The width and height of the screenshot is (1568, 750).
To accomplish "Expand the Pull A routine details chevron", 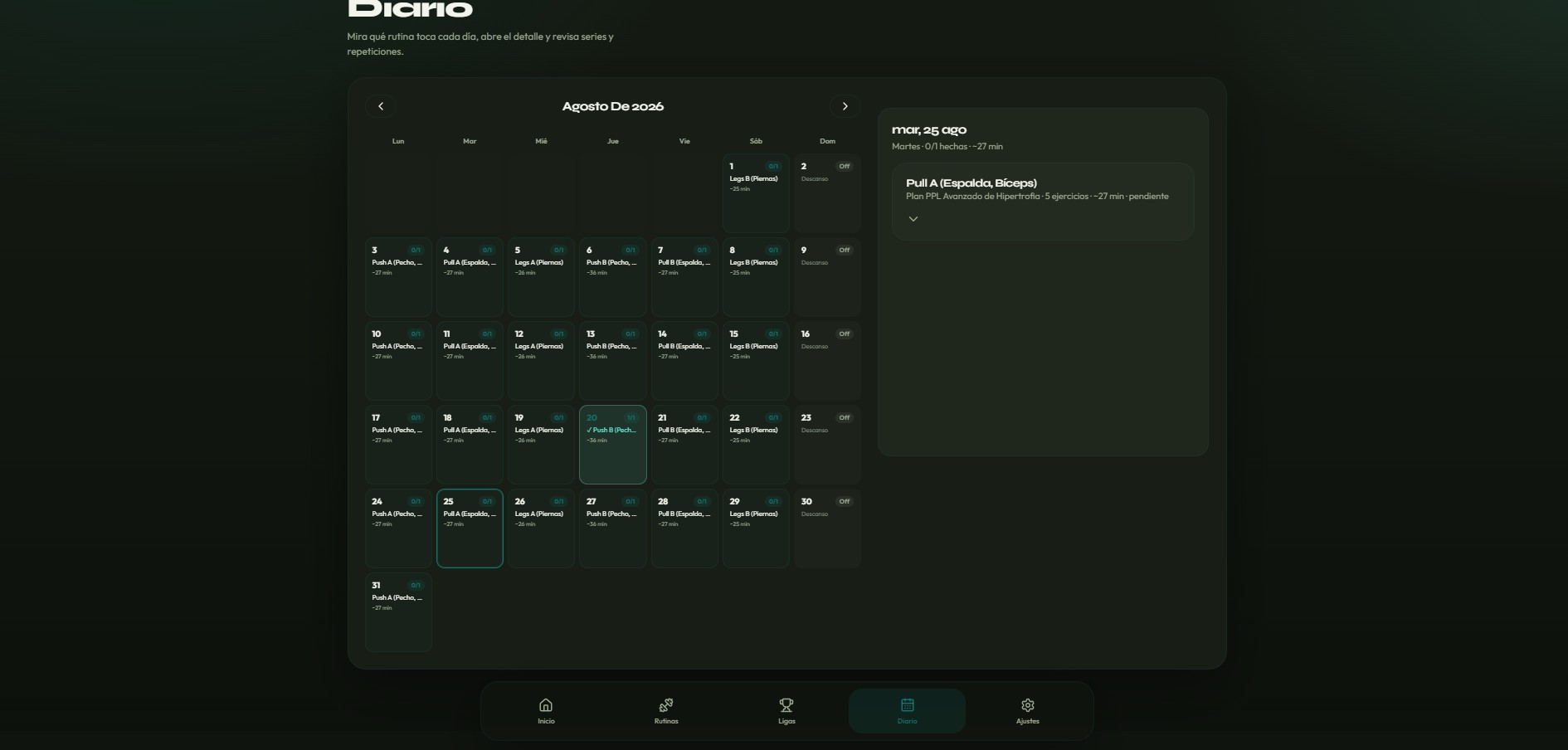I will [913, 219].
